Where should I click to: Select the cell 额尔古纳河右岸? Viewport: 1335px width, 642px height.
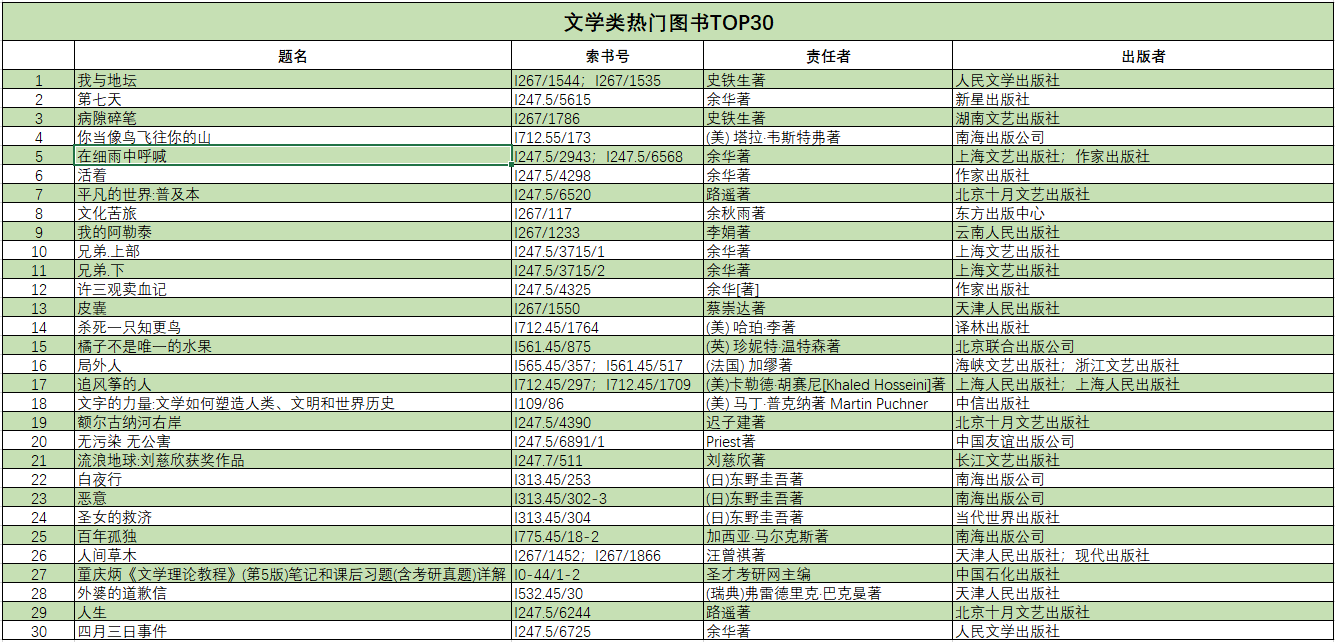click(x=293, y=423)
